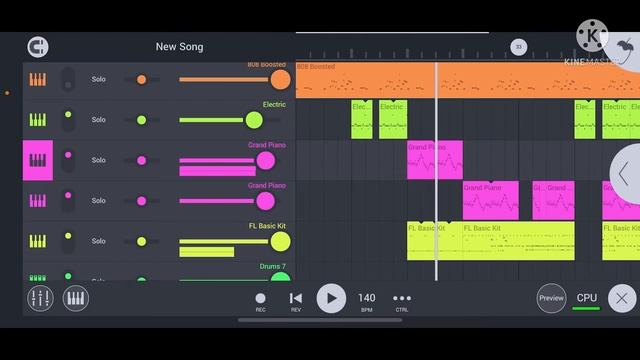640x360 pixels.
Task: Click the FL Basic Kit track name
Action: tap(267, 226)
